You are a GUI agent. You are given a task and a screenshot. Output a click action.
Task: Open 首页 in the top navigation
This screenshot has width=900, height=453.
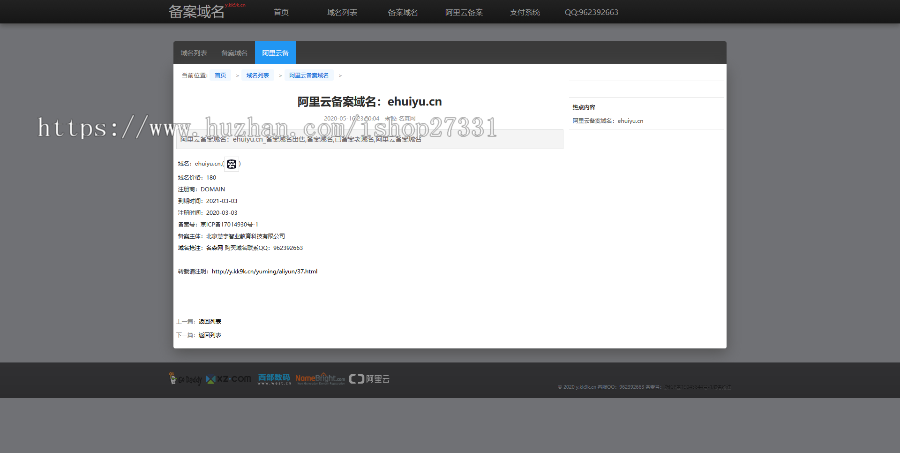point(281,12)
